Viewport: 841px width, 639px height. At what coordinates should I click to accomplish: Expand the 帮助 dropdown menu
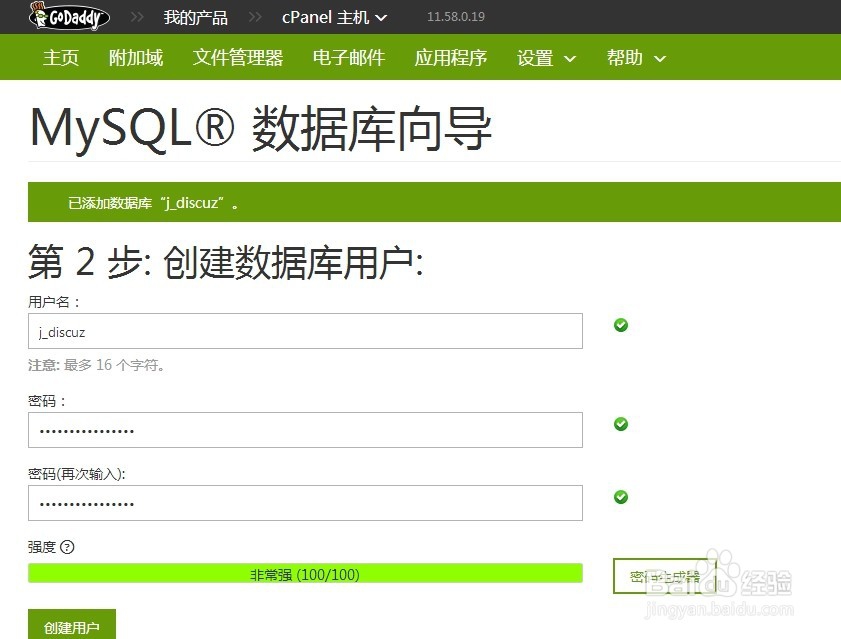pyautogui.click(x=636, y=58)
